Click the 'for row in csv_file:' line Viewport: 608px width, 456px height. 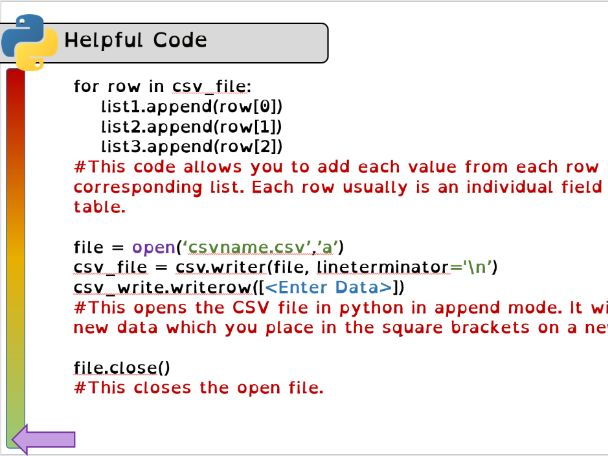[162, 86]
